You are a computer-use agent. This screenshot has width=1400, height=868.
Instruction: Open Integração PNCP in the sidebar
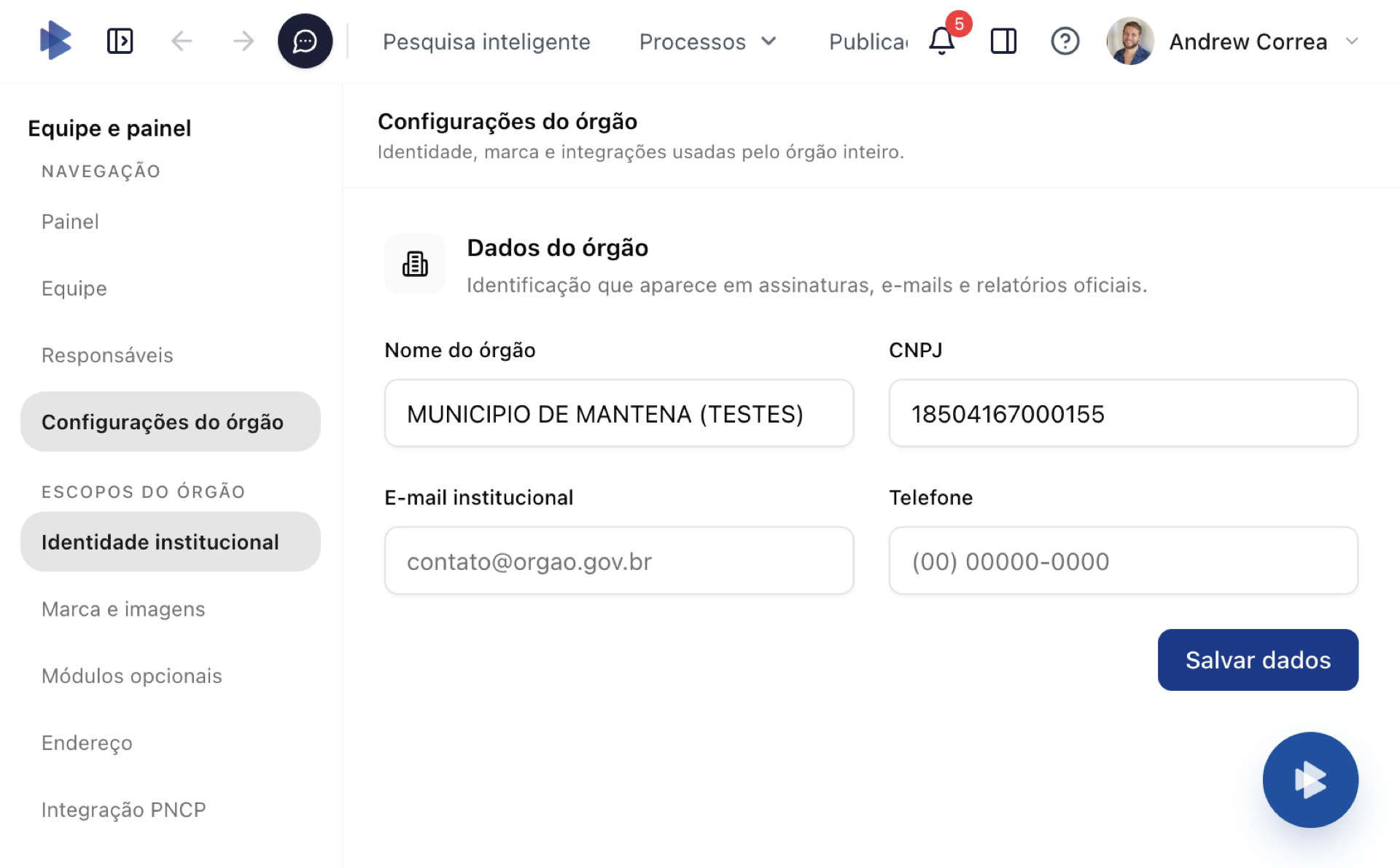click(123, 810)
